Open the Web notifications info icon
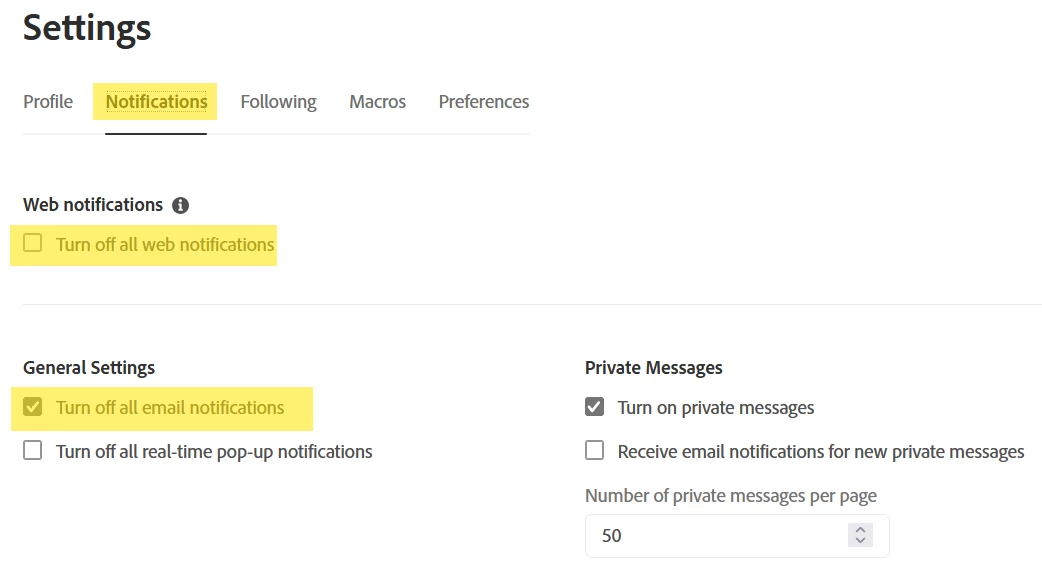The width and height of the screenshot is (1042, 584). pos(180,205)
